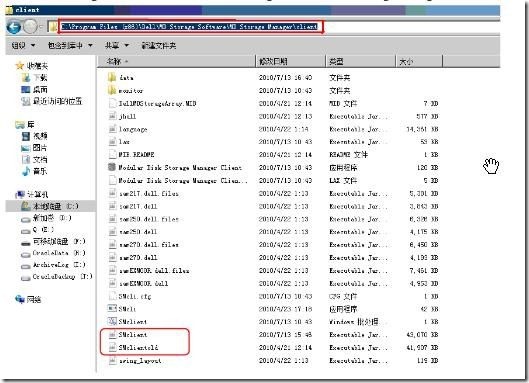Select the sam217.dell.files jar icon
The width and height of the screenshot is (529, 383).
tap(112, 193)
